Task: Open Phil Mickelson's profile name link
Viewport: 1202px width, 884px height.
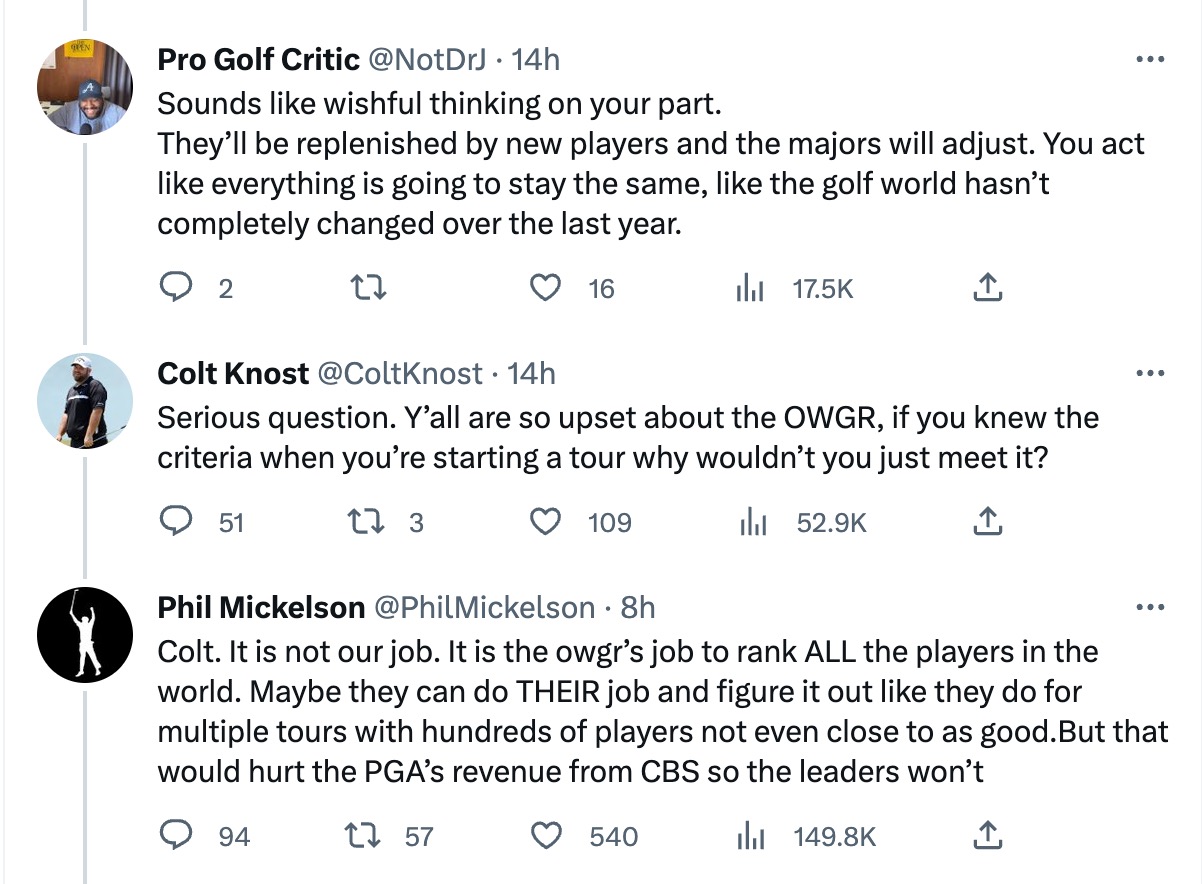Action: point(261,607)
